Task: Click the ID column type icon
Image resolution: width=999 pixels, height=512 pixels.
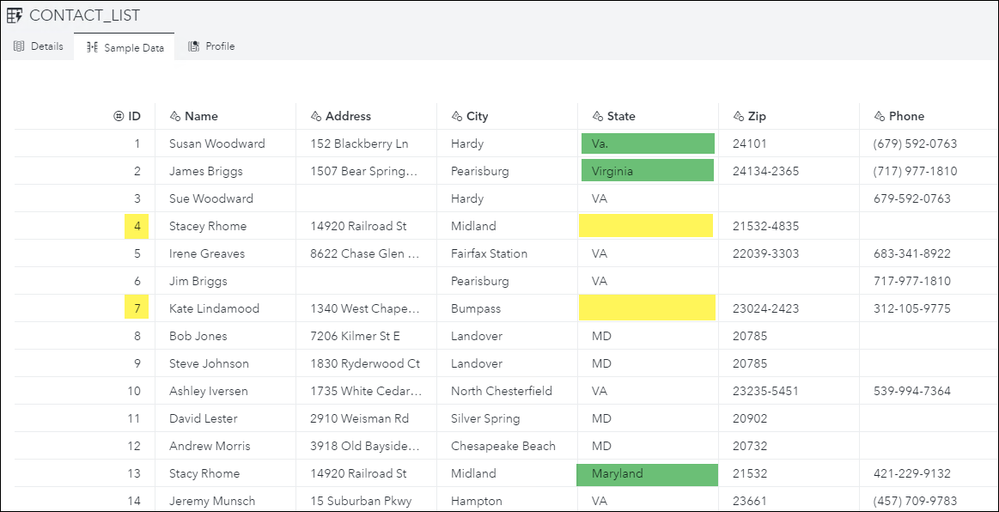Action: pyautogui.click(x=118, y=116)
